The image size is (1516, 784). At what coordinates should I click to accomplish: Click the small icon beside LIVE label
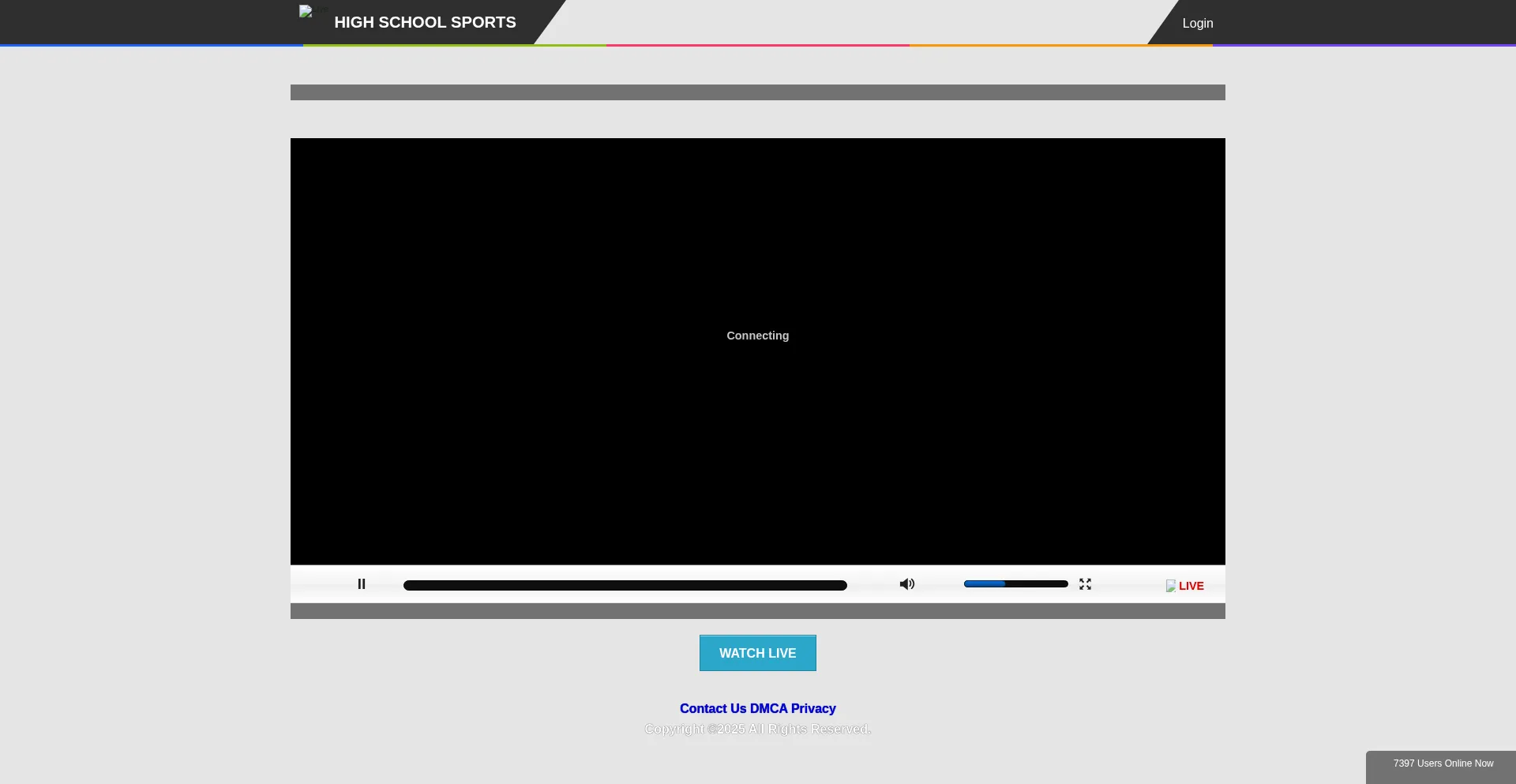(1171, 586)
